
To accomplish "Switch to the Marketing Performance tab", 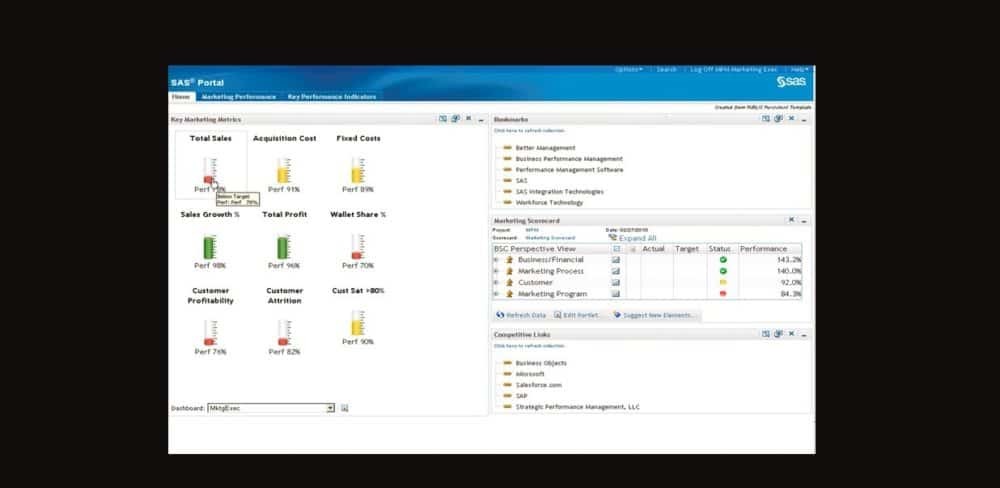I will click(x=238, y=97).
